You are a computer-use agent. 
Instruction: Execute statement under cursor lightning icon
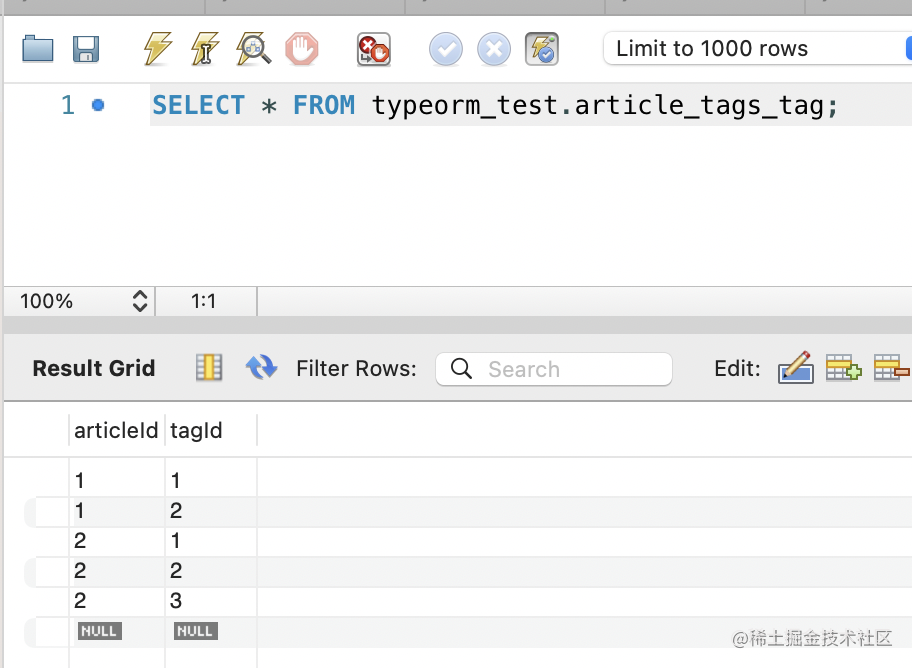click(205, 49)
